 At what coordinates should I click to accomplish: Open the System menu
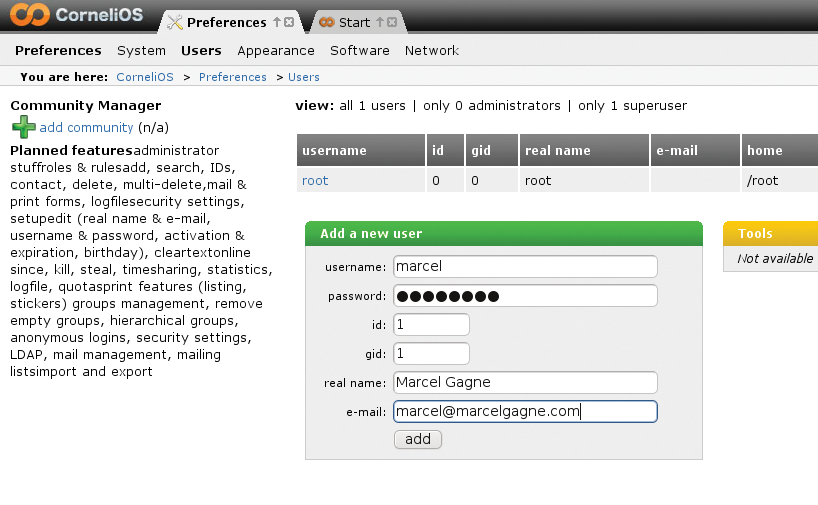(x=141, y=51)
